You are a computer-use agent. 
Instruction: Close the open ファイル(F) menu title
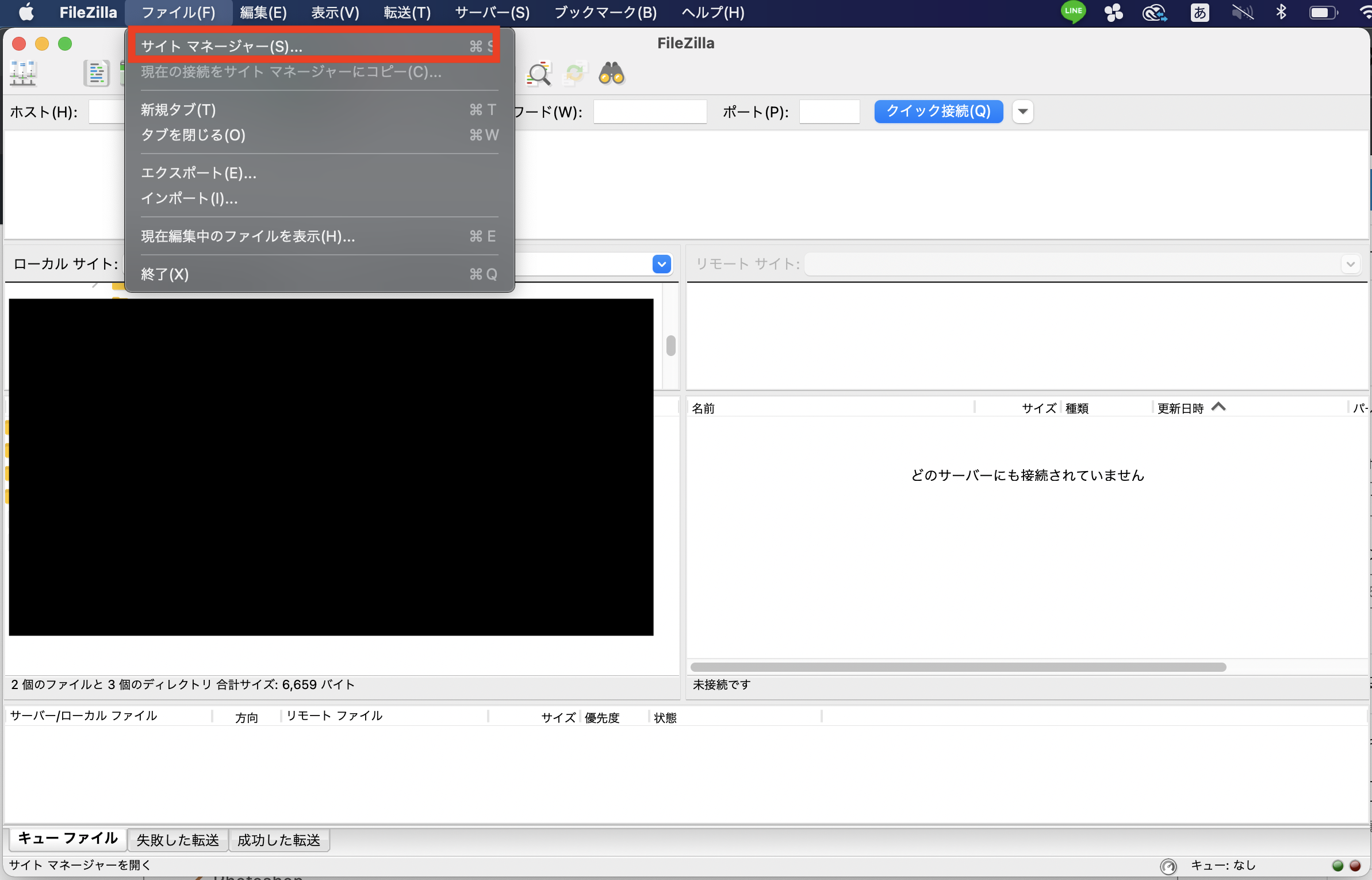click(178, 12)
